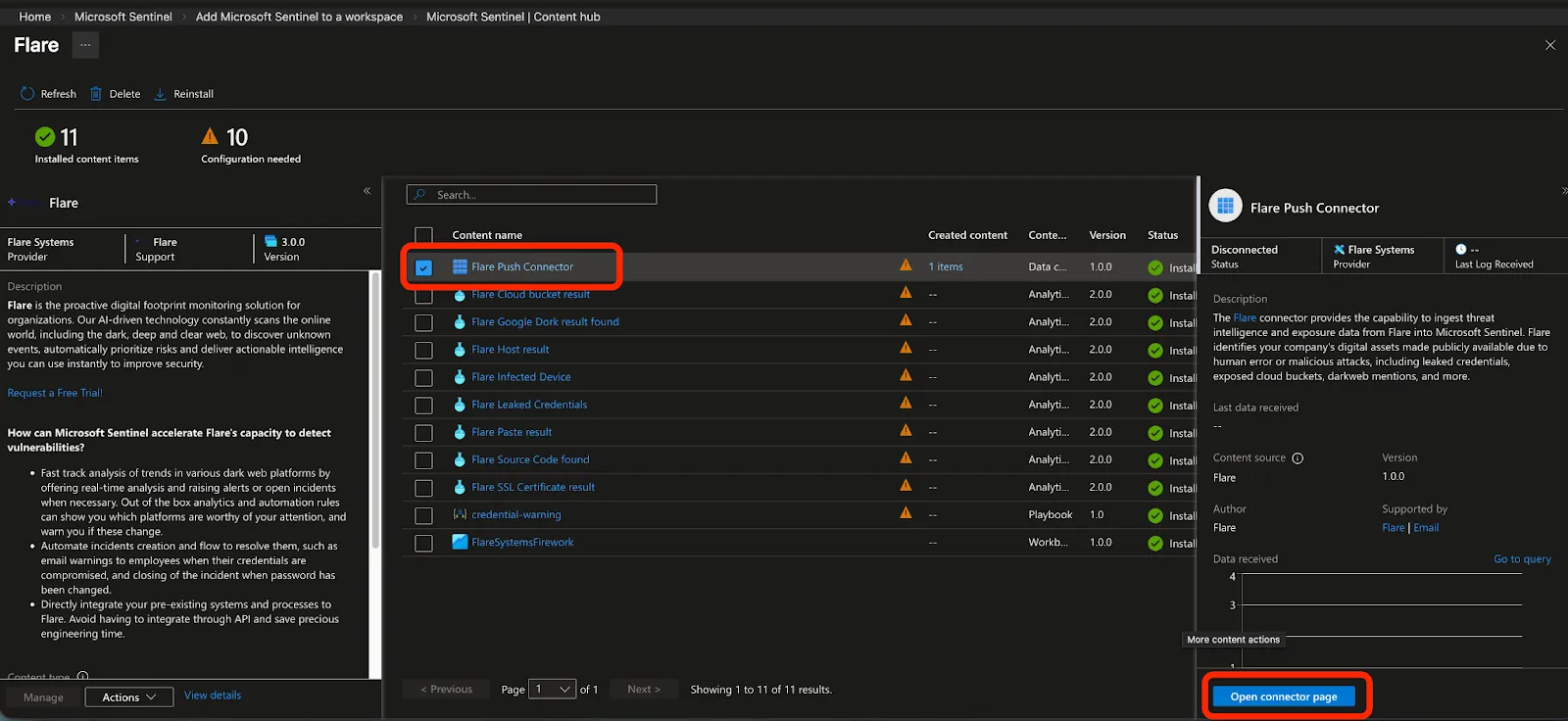Image resolution: width=1568 pixels, height=721 pixels.
Task: Open the Flare SSL Certificate result item
Action: 533,487
